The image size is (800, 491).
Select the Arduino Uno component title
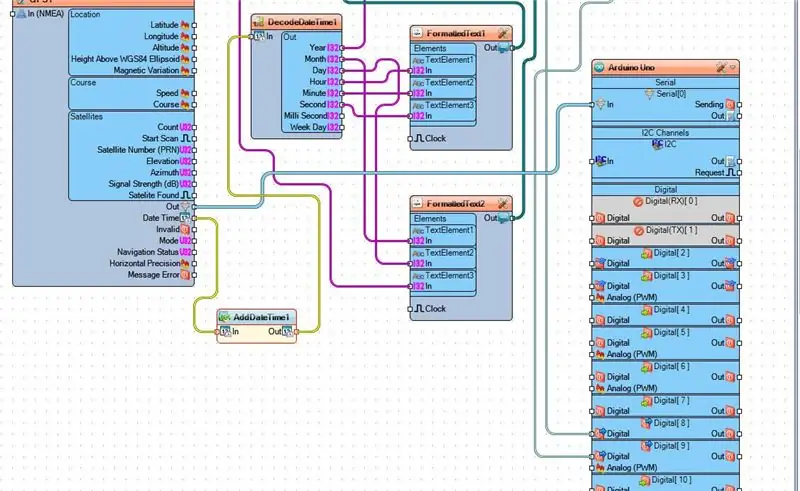tap(631, 67)
